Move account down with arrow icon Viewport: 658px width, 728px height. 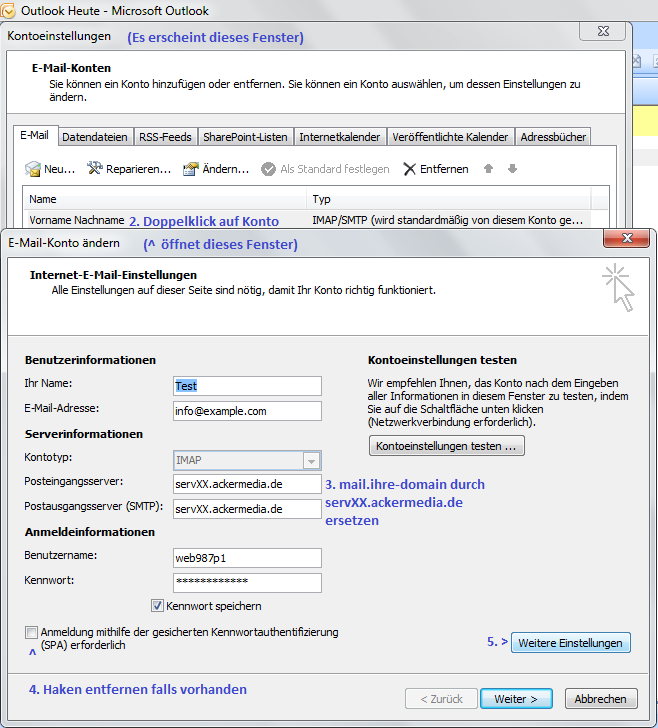click(x=512, y=169)
